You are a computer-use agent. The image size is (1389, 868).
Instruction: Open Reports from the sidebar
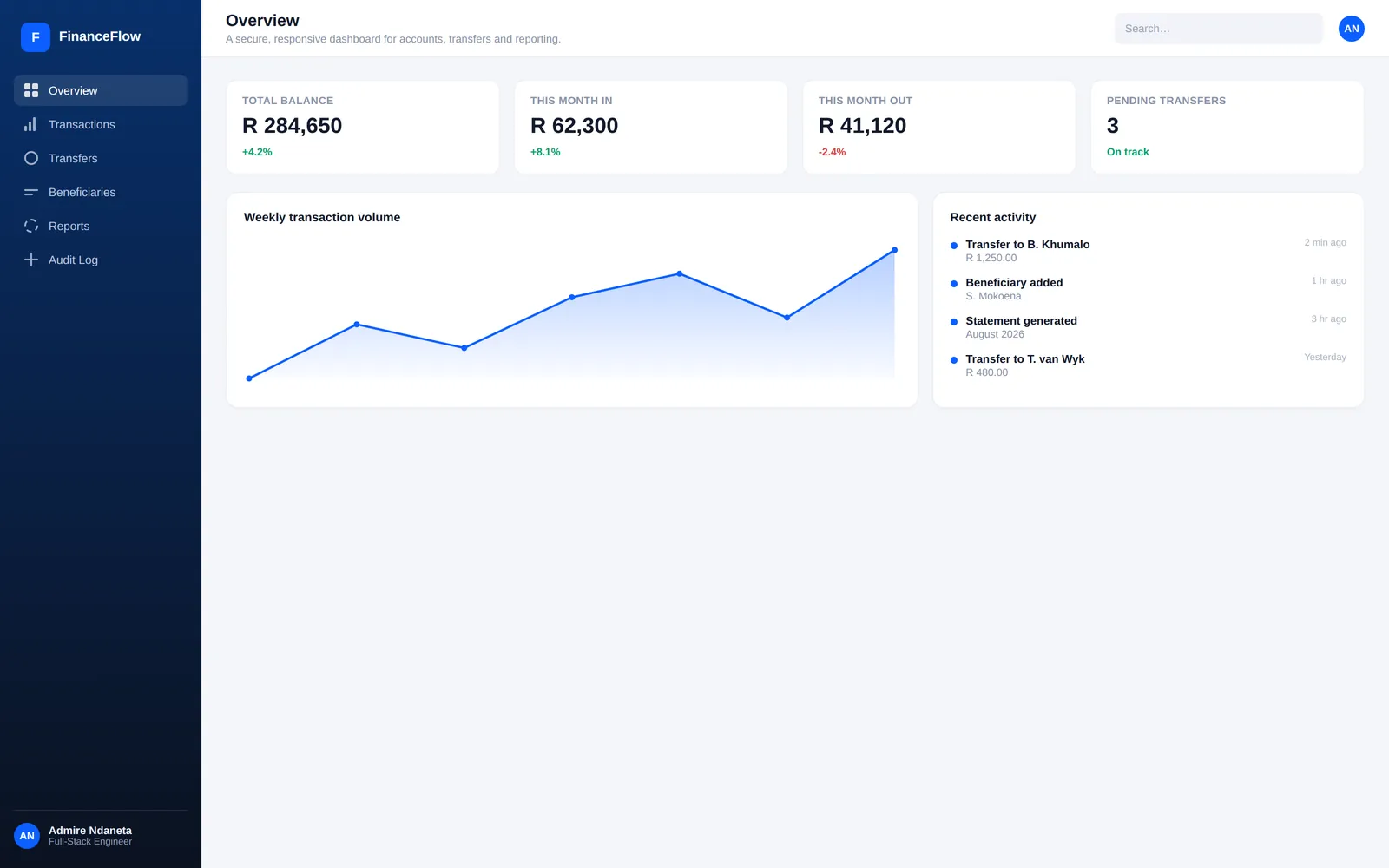coord(101,226)
